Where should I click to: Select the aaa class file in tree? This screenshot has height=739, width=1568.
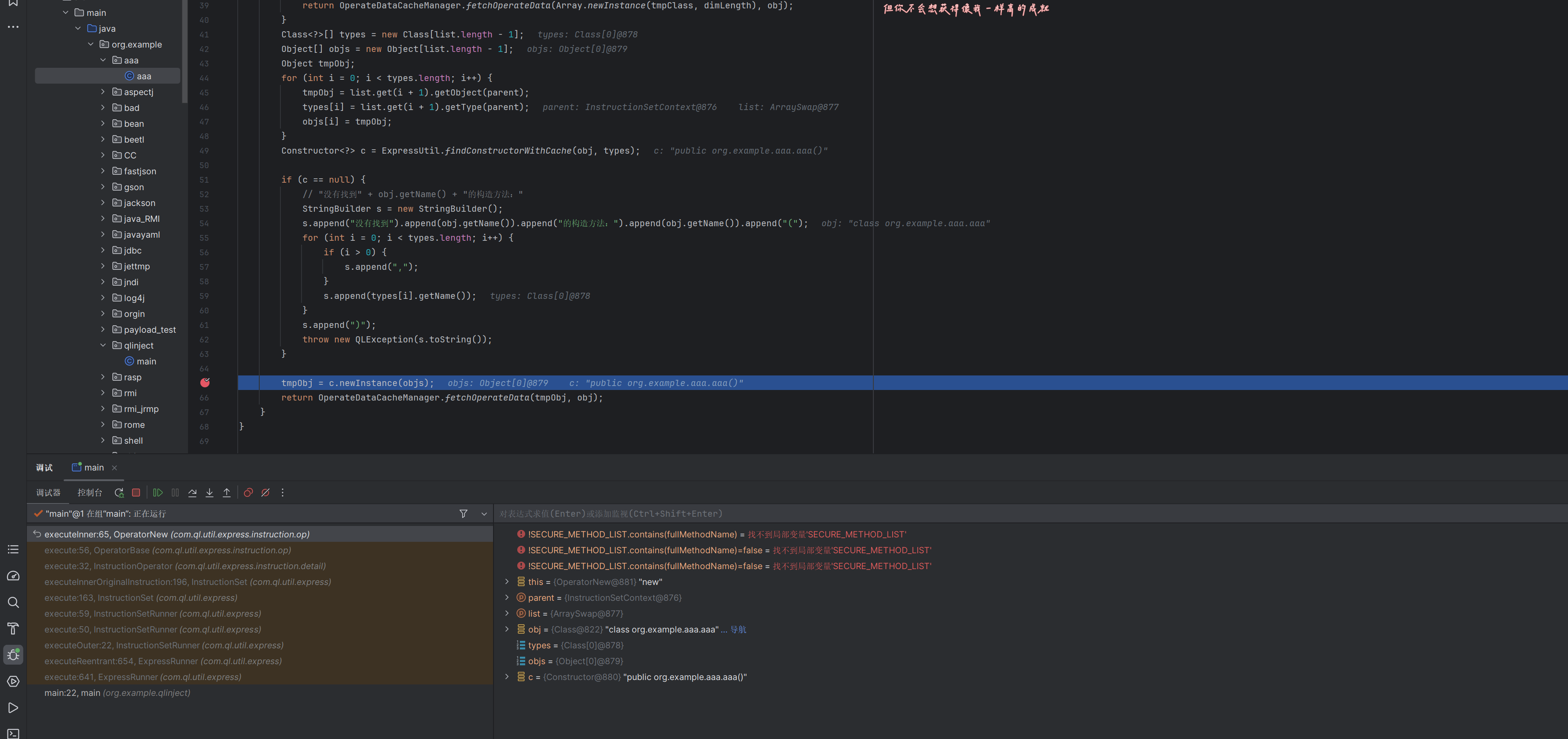pos(108,76)
